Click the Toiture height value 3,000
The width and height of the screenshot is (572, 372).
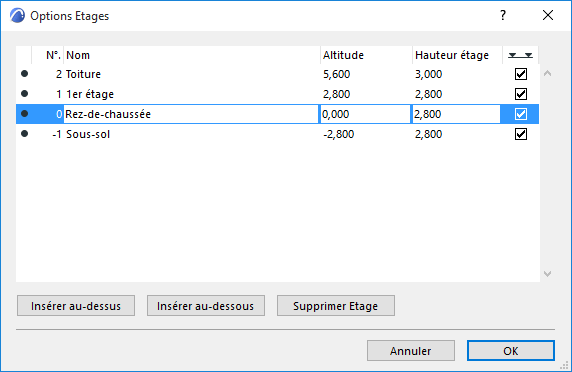tap(429, 74)
